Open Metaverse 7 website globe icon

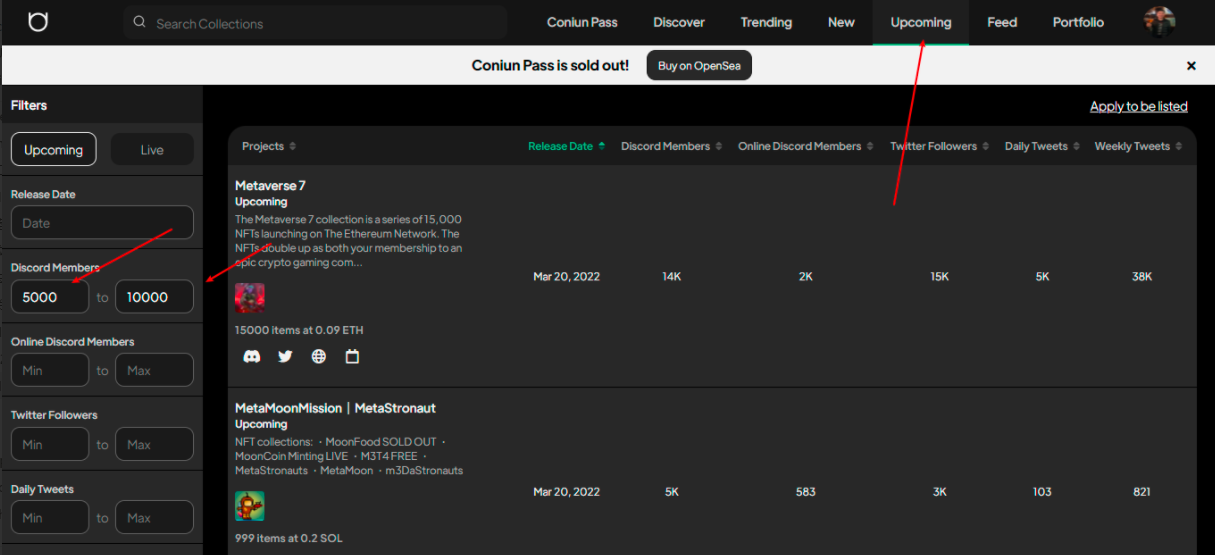click(x=319, y=356)
